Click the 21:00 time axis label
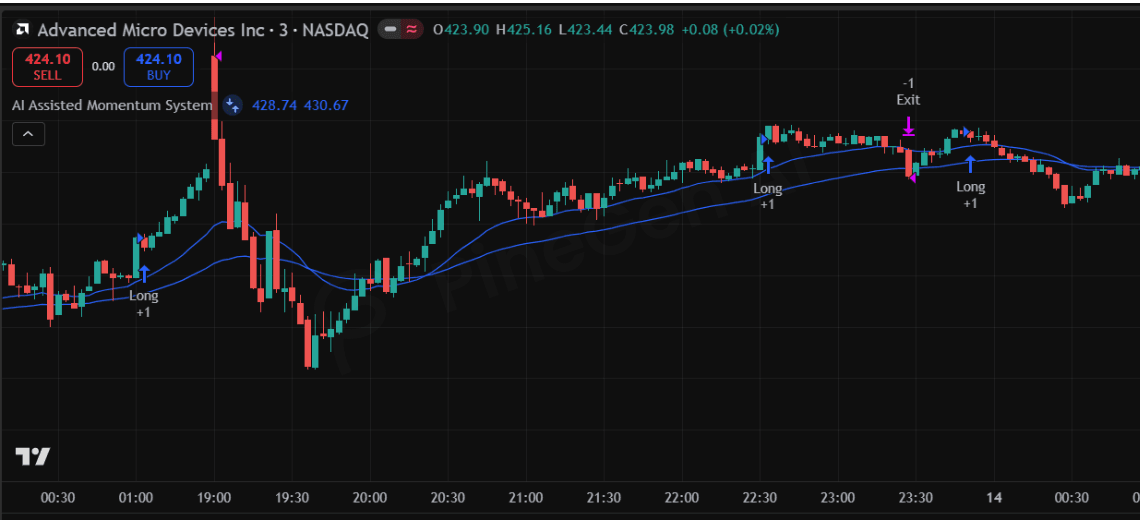1140x520 pixels. (526, 498)
